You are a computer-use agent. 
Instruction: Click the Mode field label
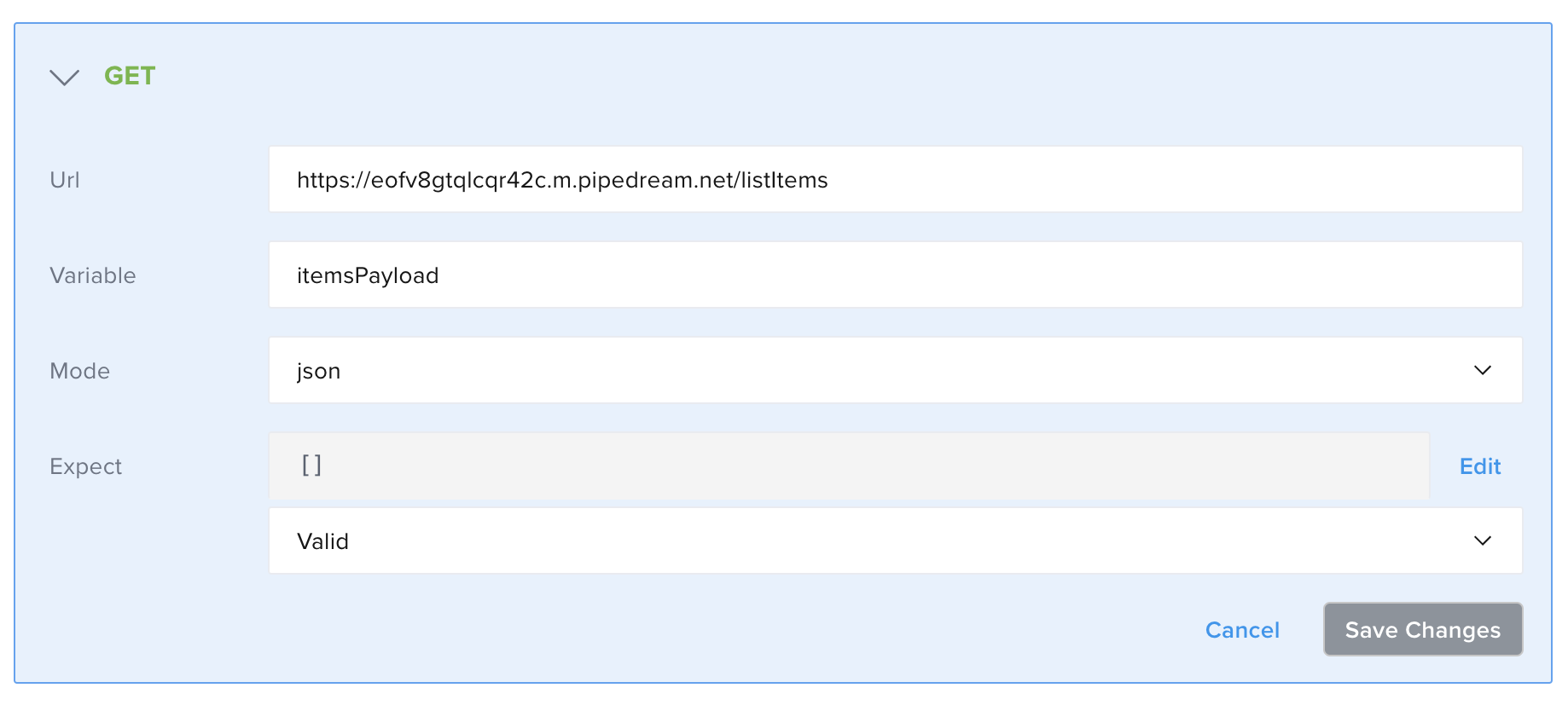coord(80,371)
